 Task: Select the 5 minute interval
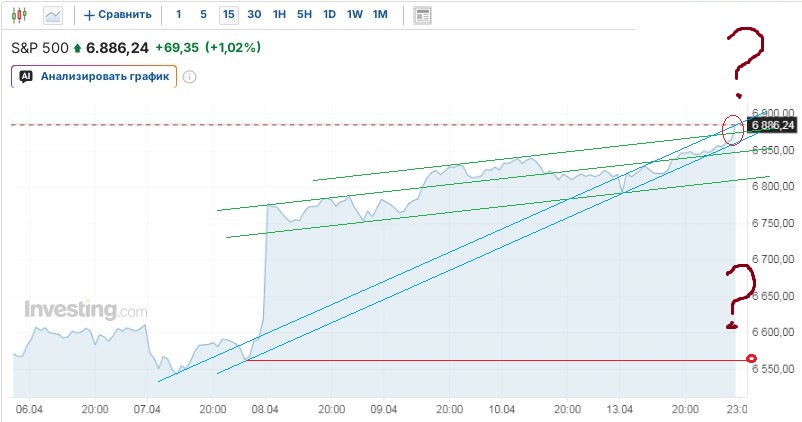[203, 15]
